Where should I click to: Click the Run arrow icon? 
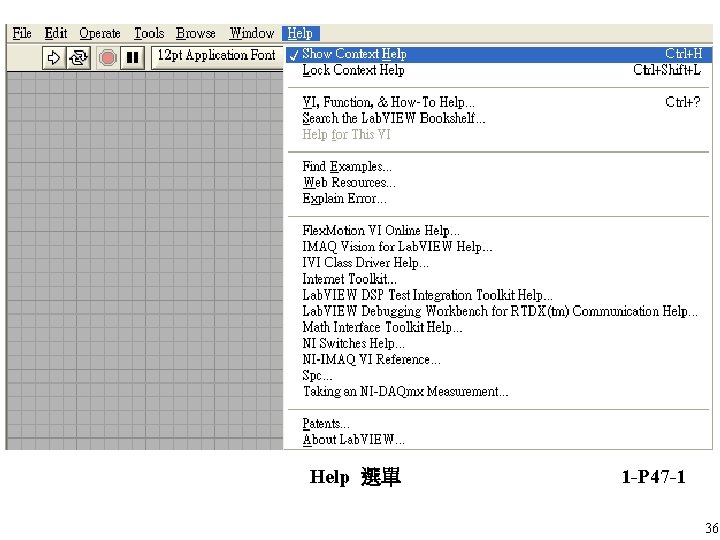[54, 58]
